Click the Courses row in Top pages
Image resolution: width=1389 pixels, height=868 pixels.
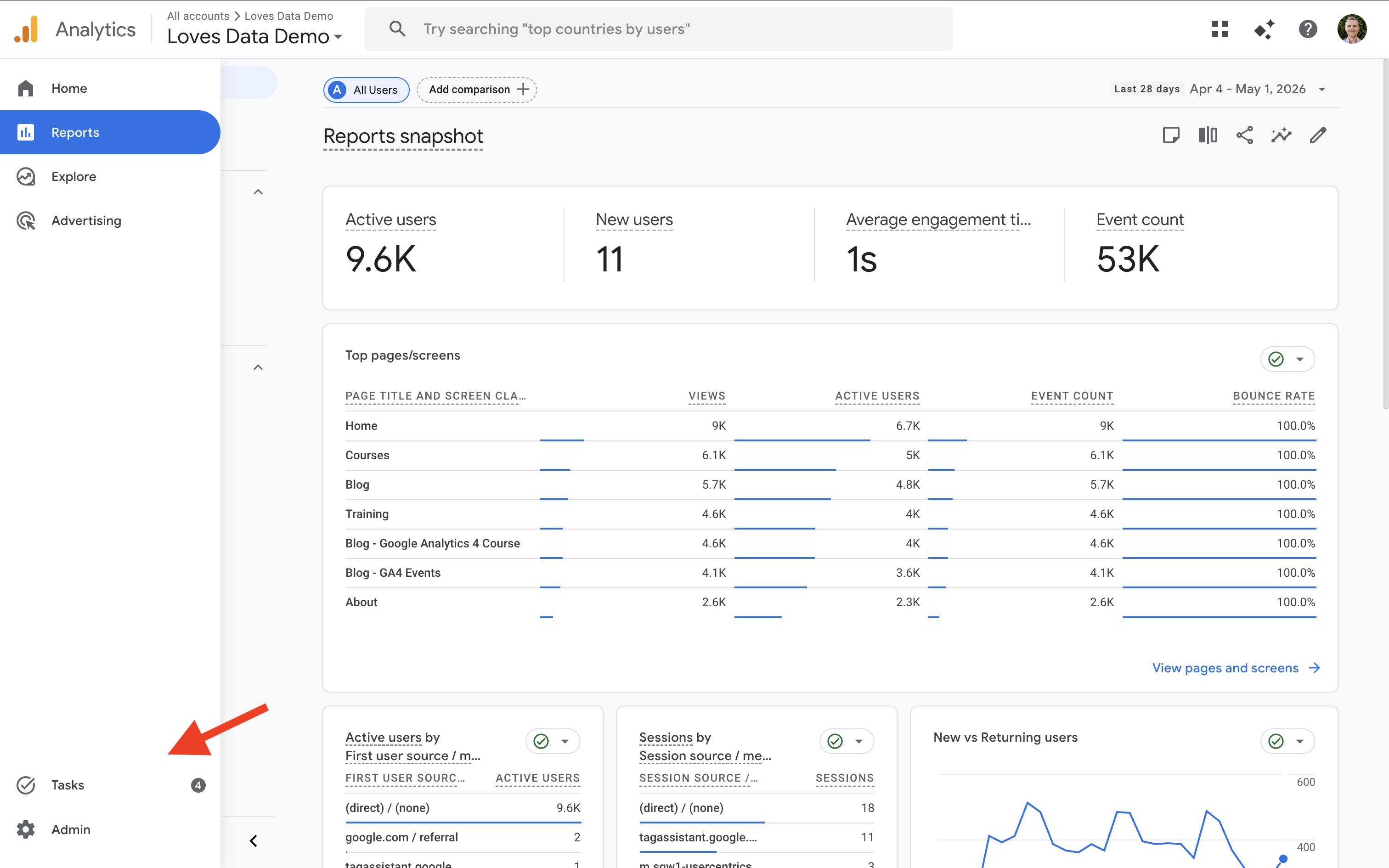point(830,456)
